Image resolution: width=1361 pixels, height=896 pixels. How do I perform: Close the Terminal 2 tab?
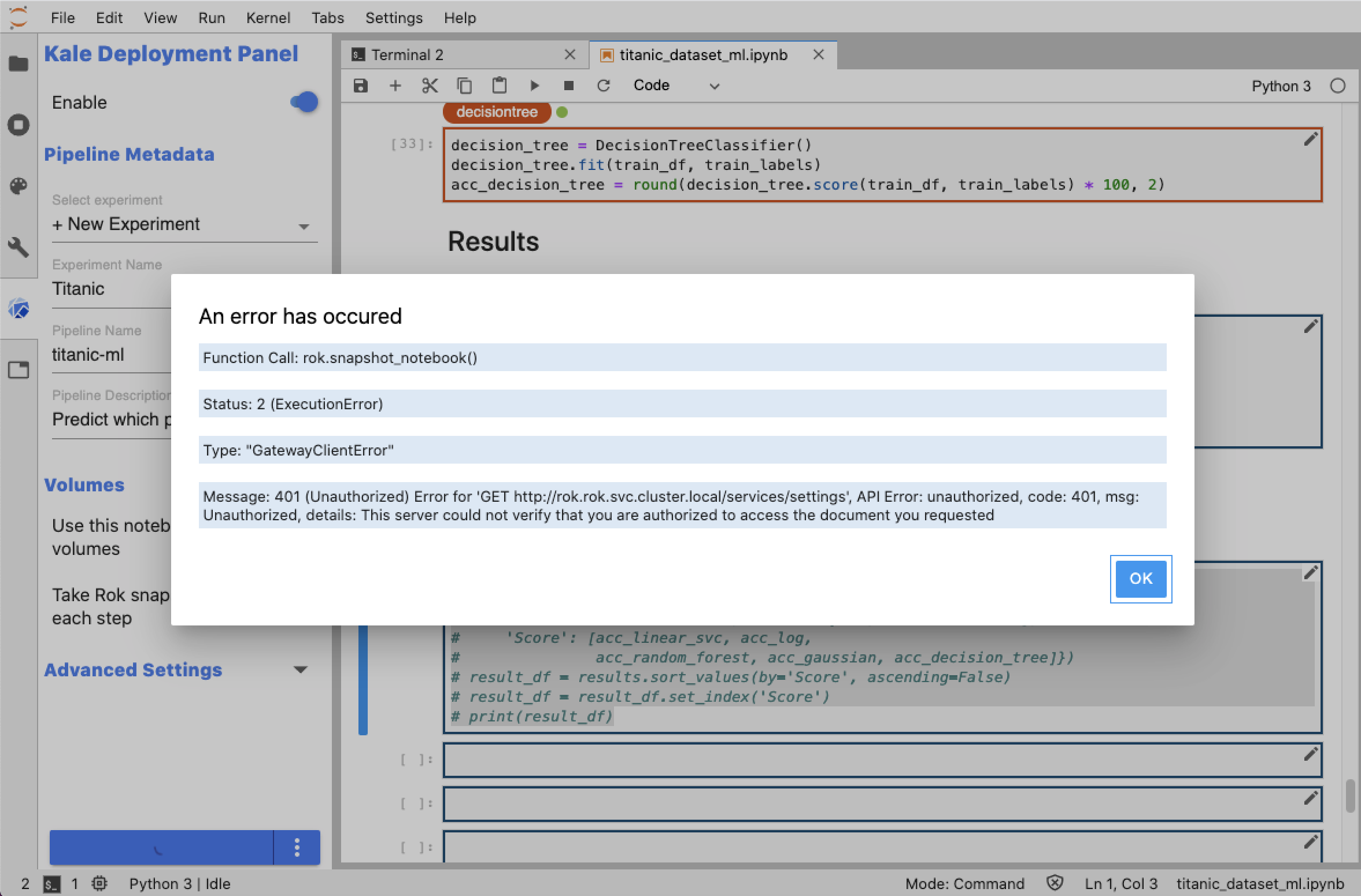pyautogui.click(x=569, y=54)
